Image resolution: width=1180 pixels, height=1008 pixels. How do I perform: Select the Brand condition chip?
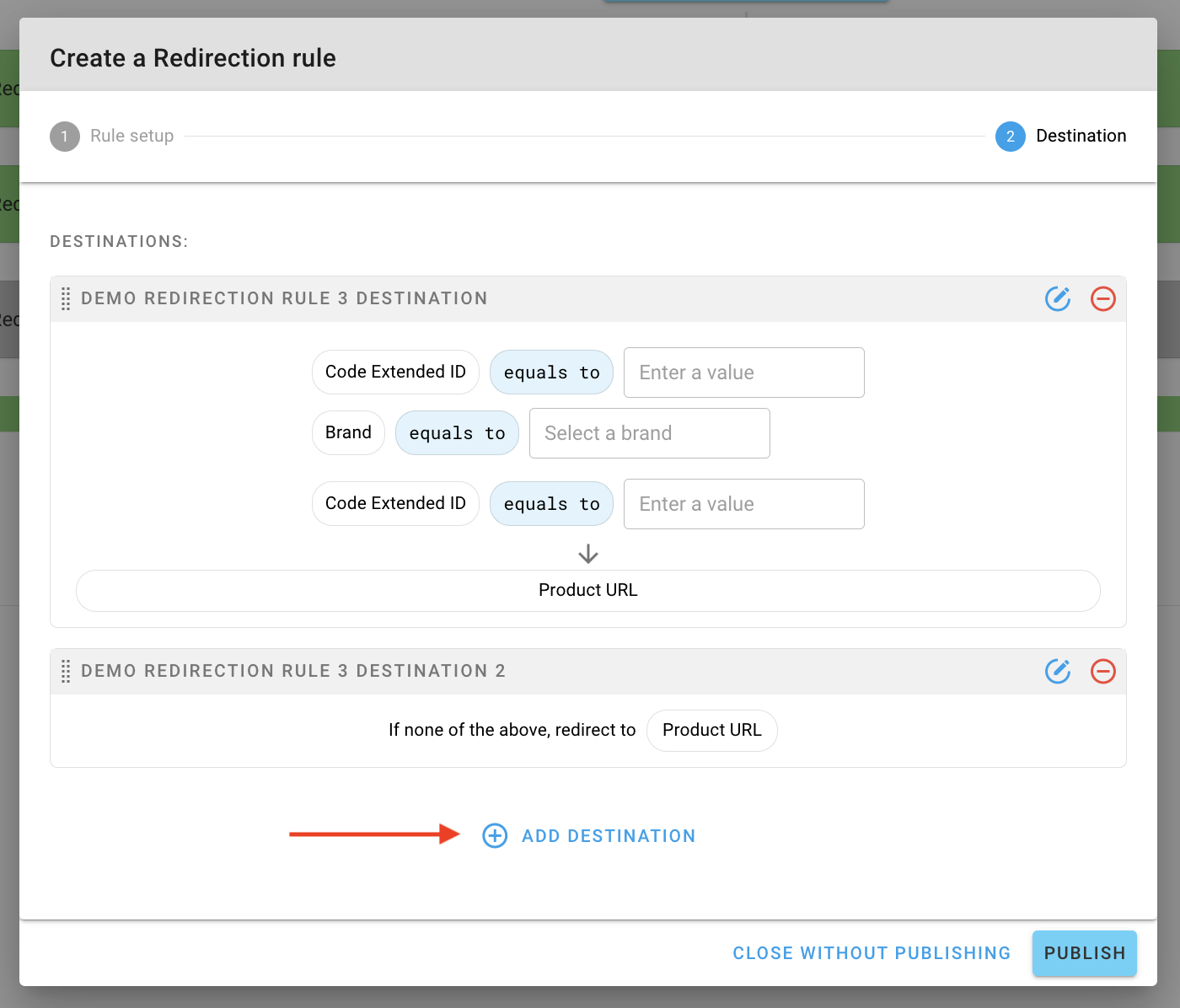tap(348, 432)
